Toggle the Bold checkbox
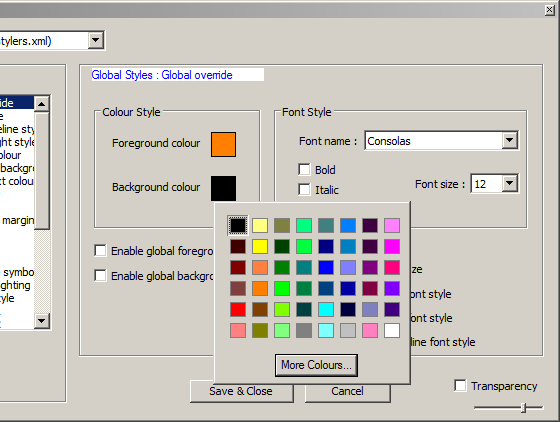560x422 pixels. [x=304, y=170]
